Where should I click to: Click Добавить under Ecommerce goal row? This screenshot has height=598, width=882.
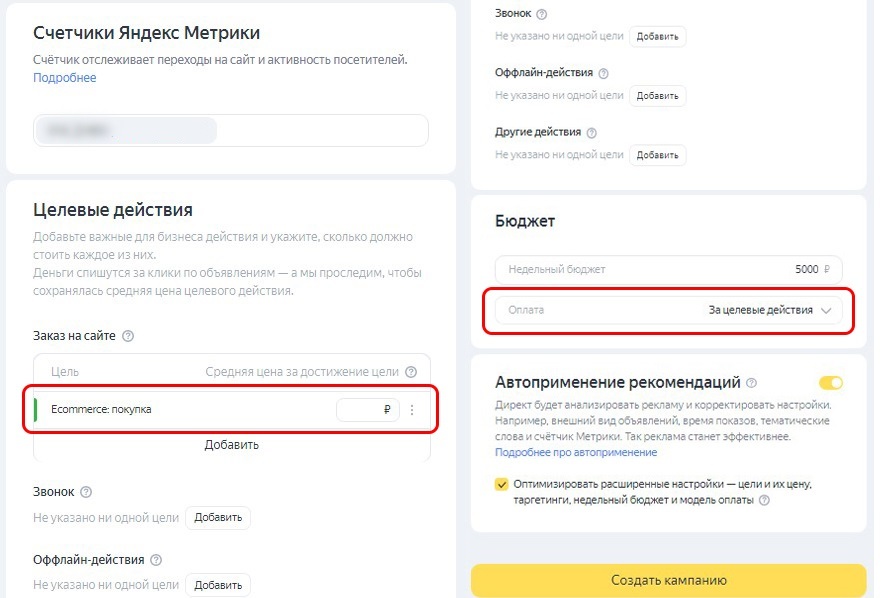231,445
